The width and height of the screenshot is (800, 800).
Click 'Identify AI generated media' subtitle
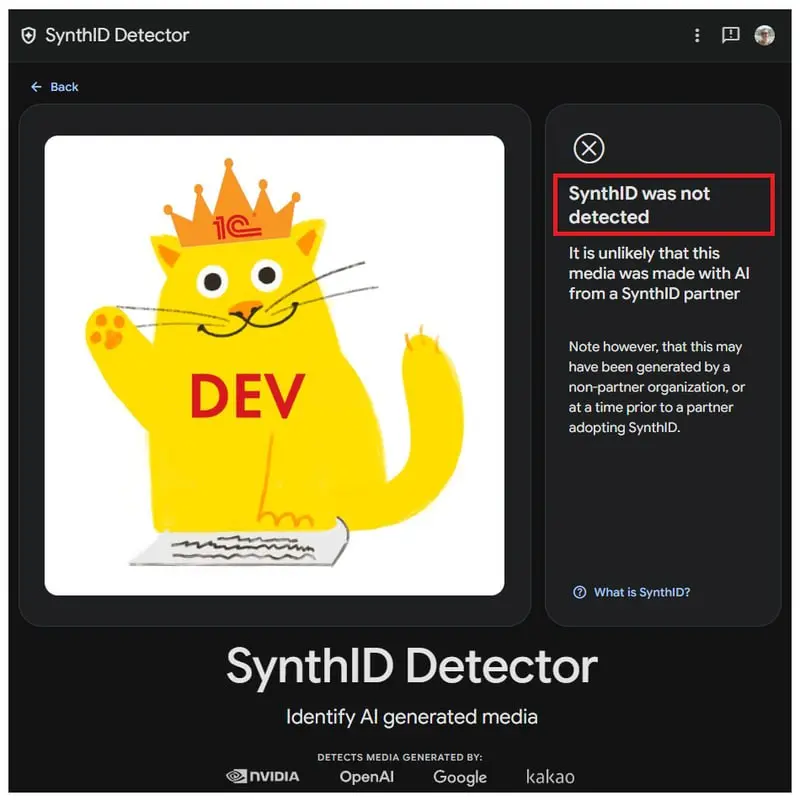coord(412,717)
